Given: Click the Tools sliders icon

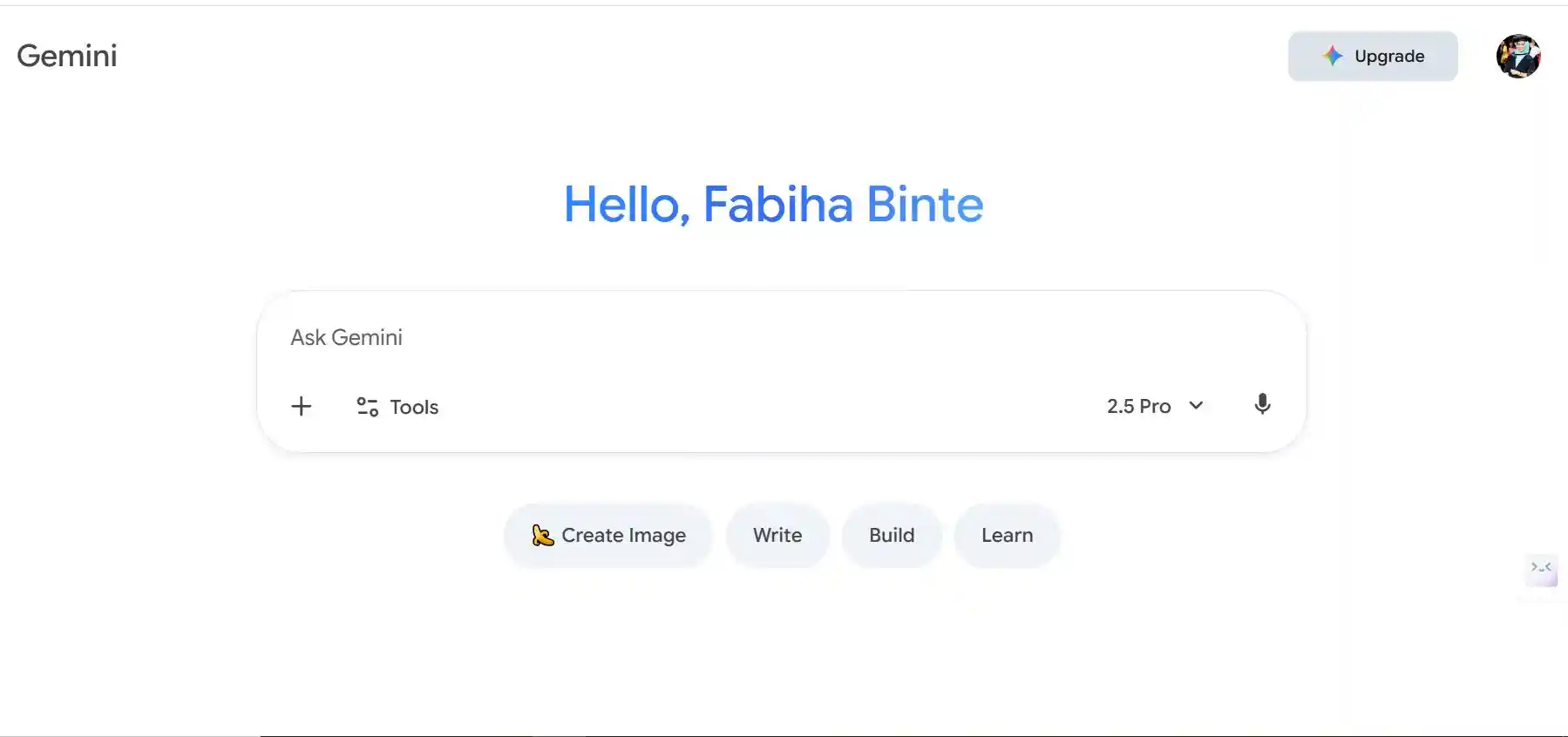Looking at the screenshot, I should (x=367, y=407).
